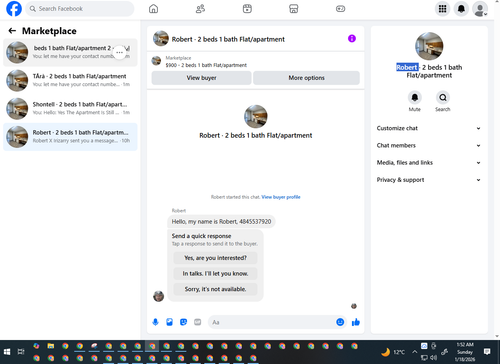This screenshot has height=364, width=500.
Task: Open the first conversation at the top of the list
Action: point(70,52)
